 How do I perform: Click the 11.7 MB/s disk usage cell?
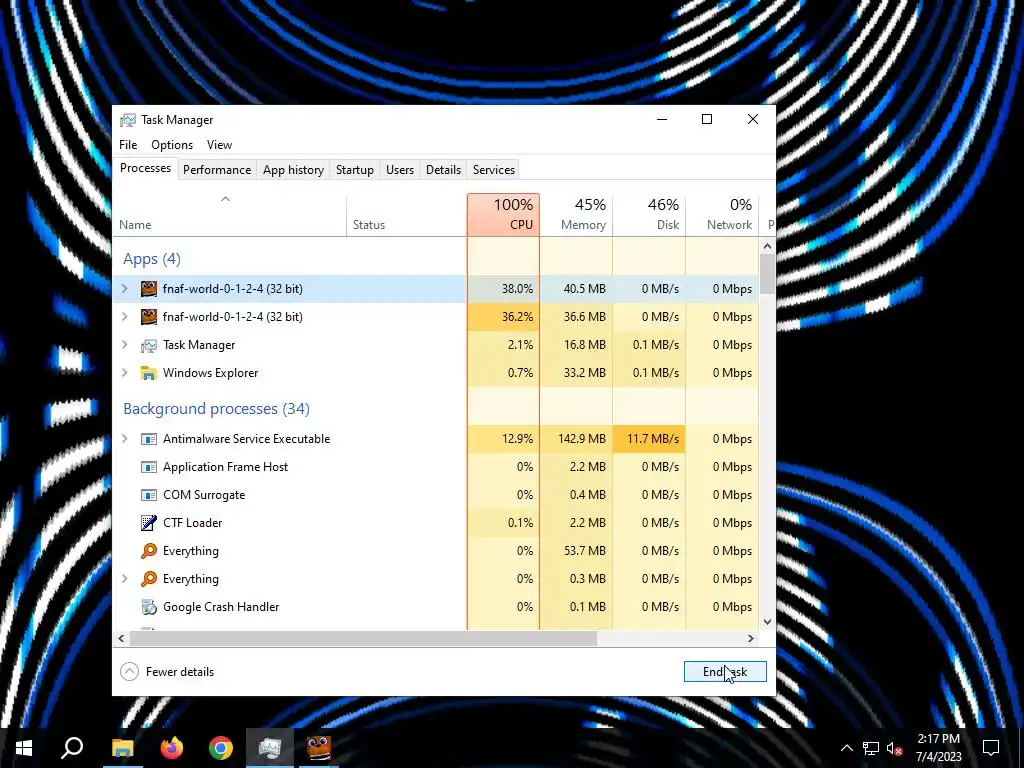649,439
